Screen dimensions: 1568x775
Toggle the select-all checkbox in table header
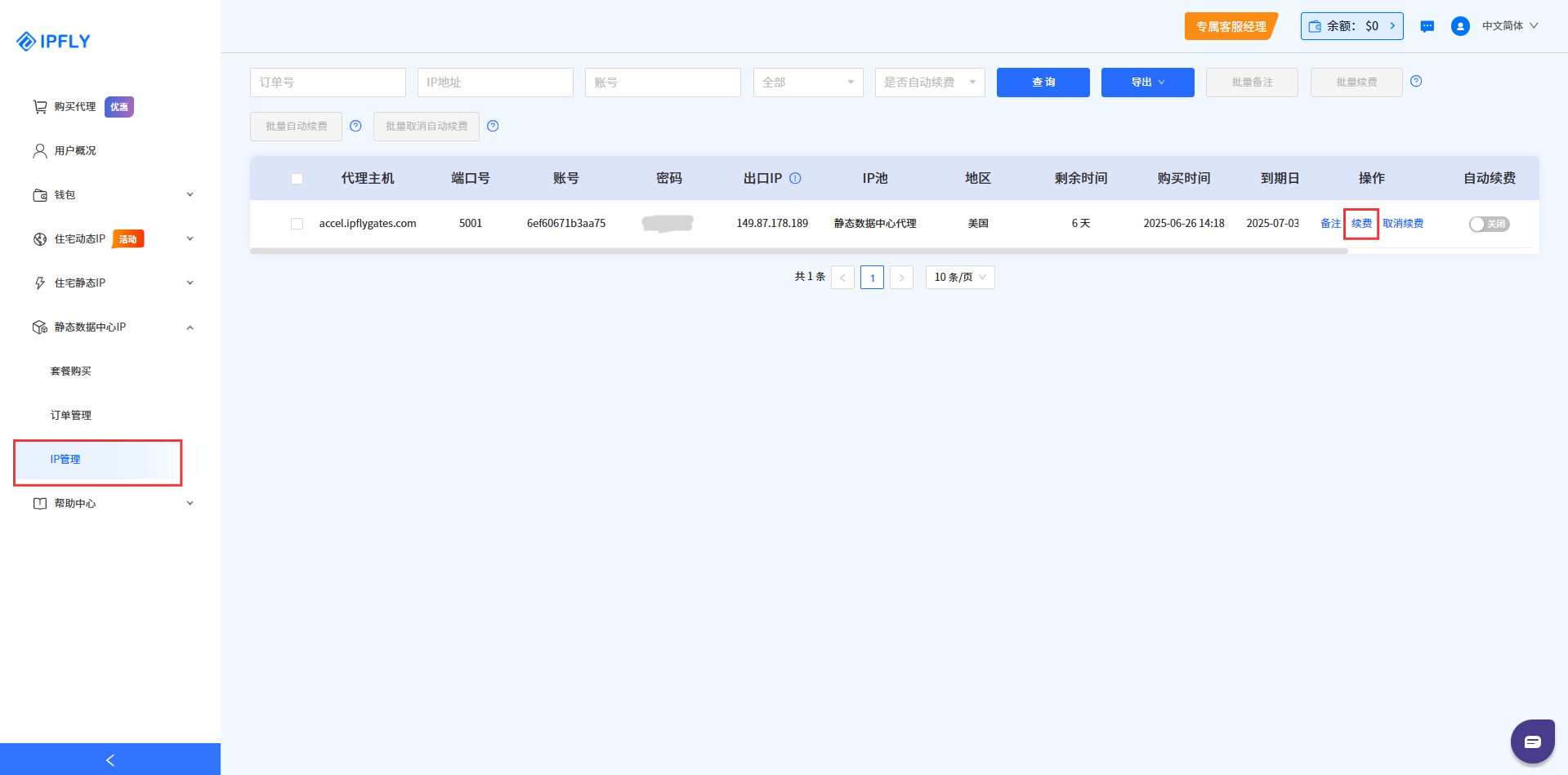297,179
